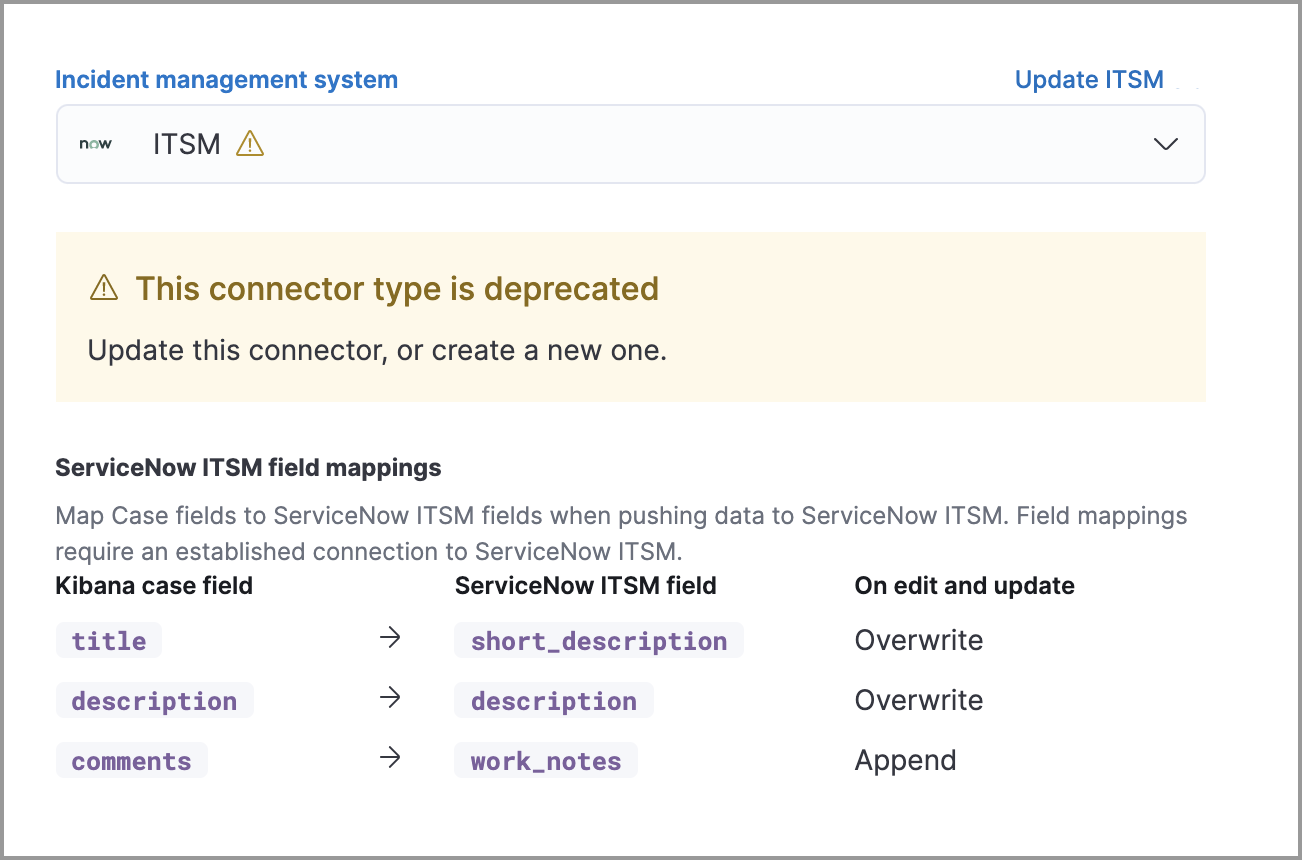Select the title field badge
Image resolution: width=1302 pixels, height=860 pixels.
click(x=107, y=640)
